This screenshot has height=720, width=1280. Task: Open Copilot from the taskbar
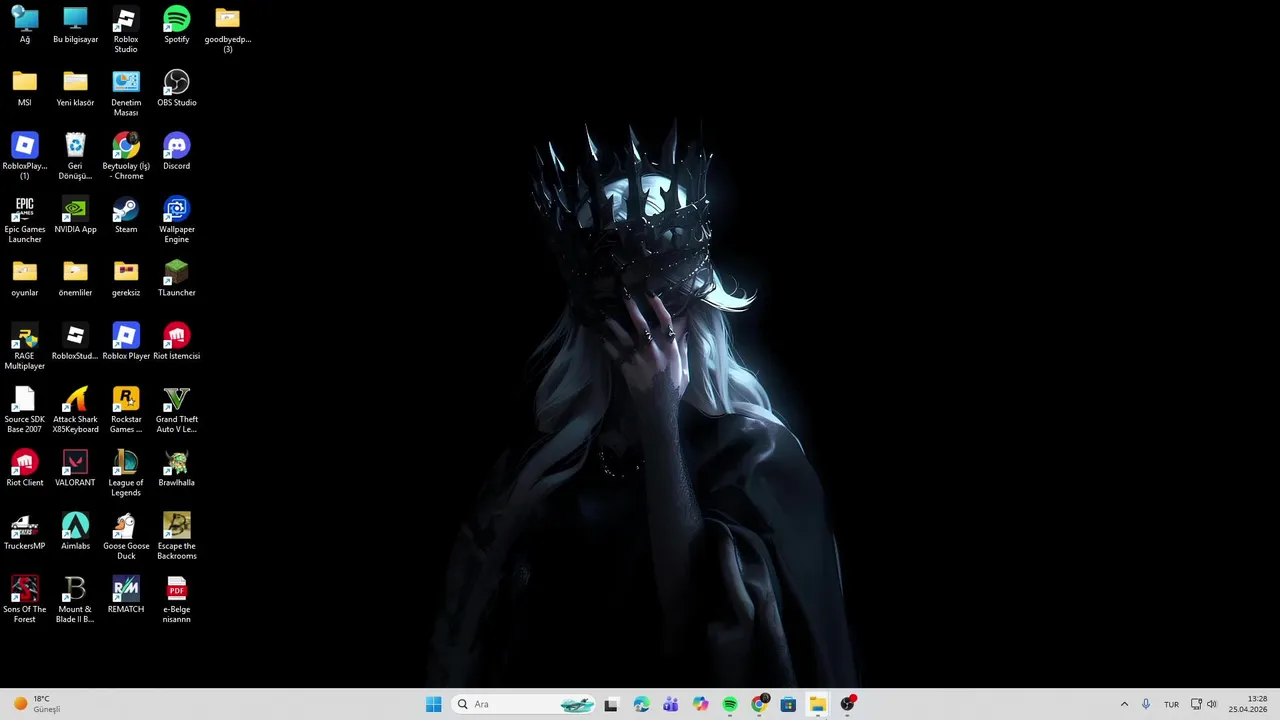pyautogui.click(x=700, y=704)
